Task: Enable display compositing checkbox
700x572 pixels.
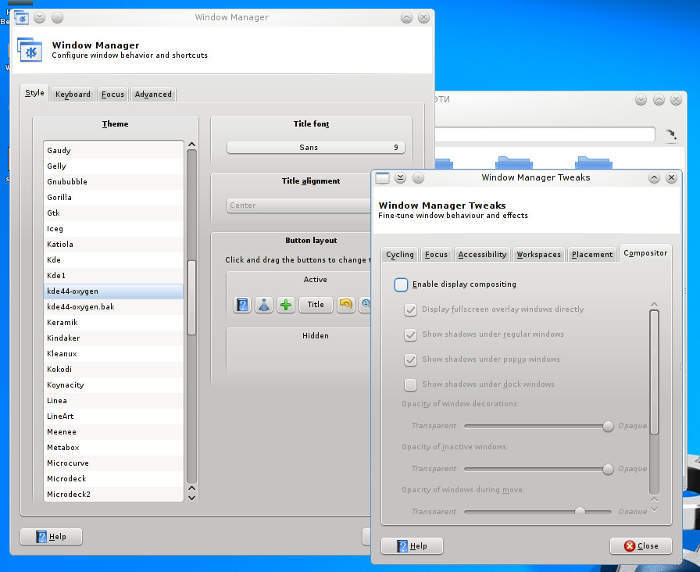Action: [x=401, y=284]
